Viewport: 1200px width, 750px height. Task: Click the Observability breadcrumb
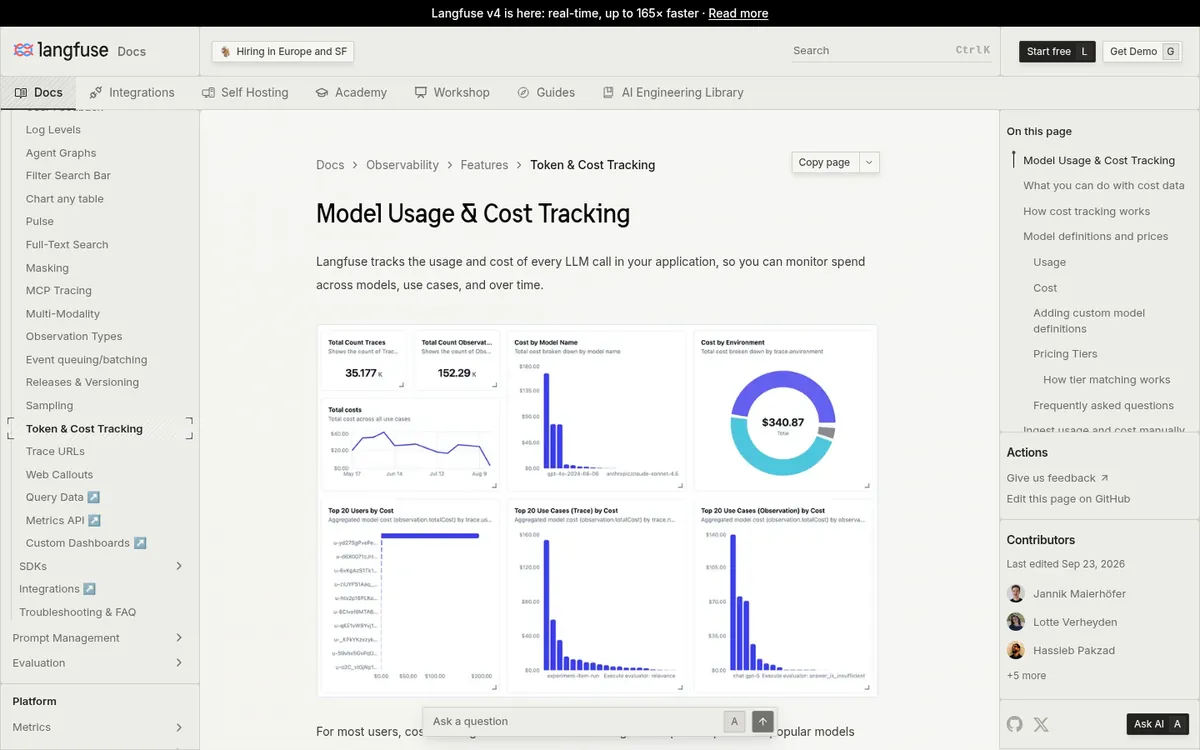402,165
